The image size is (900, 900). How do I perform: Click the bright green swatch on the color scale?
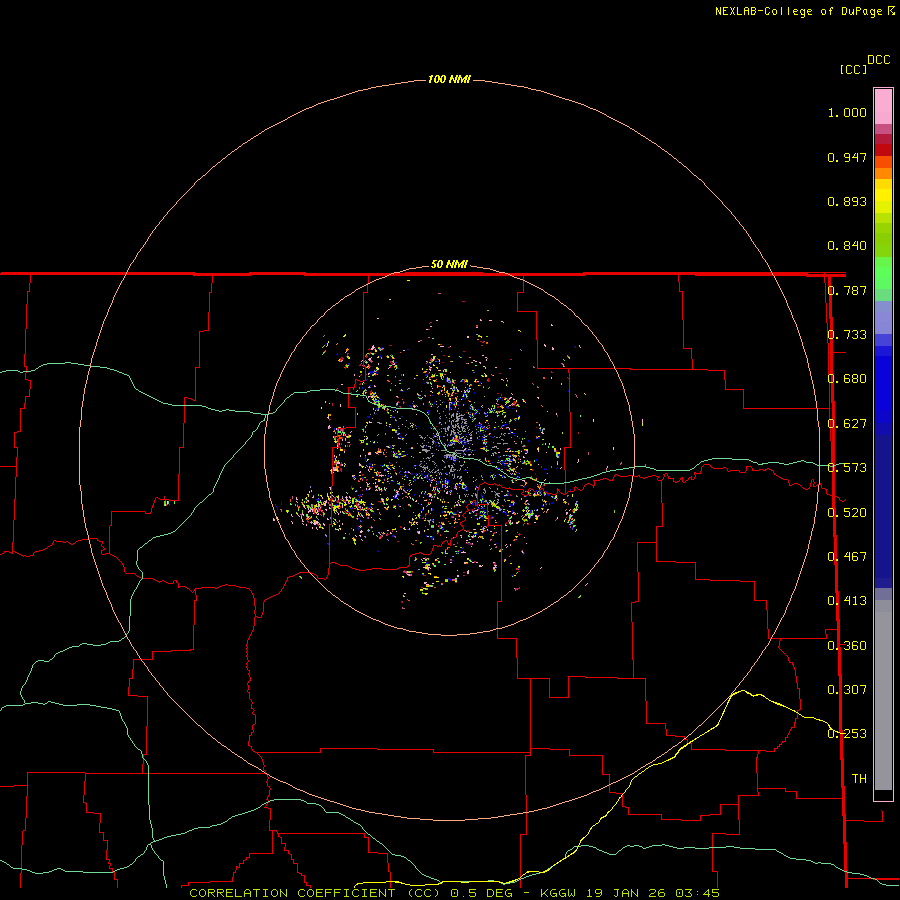pos(883,273)
